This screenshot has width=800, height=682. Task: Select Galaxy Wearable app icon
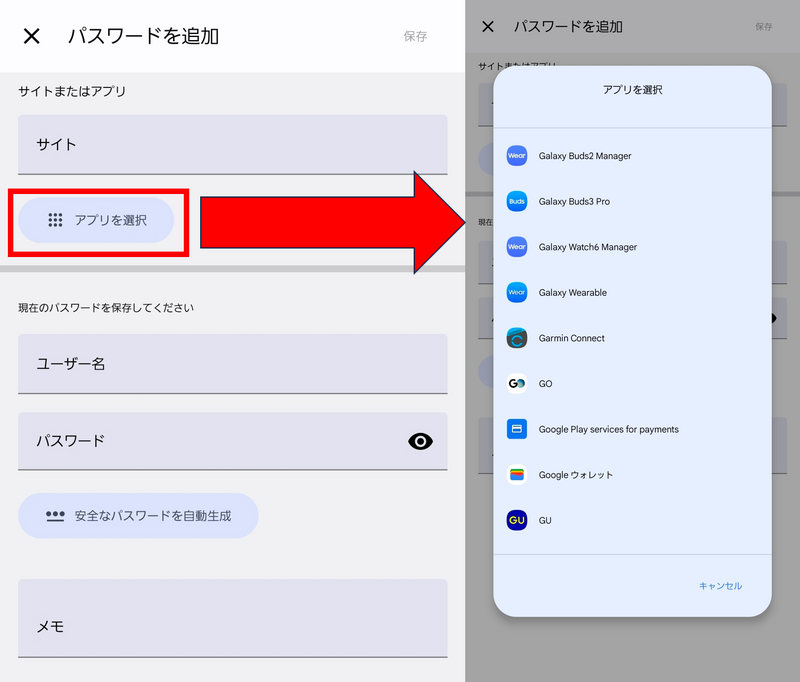point(517,292)
